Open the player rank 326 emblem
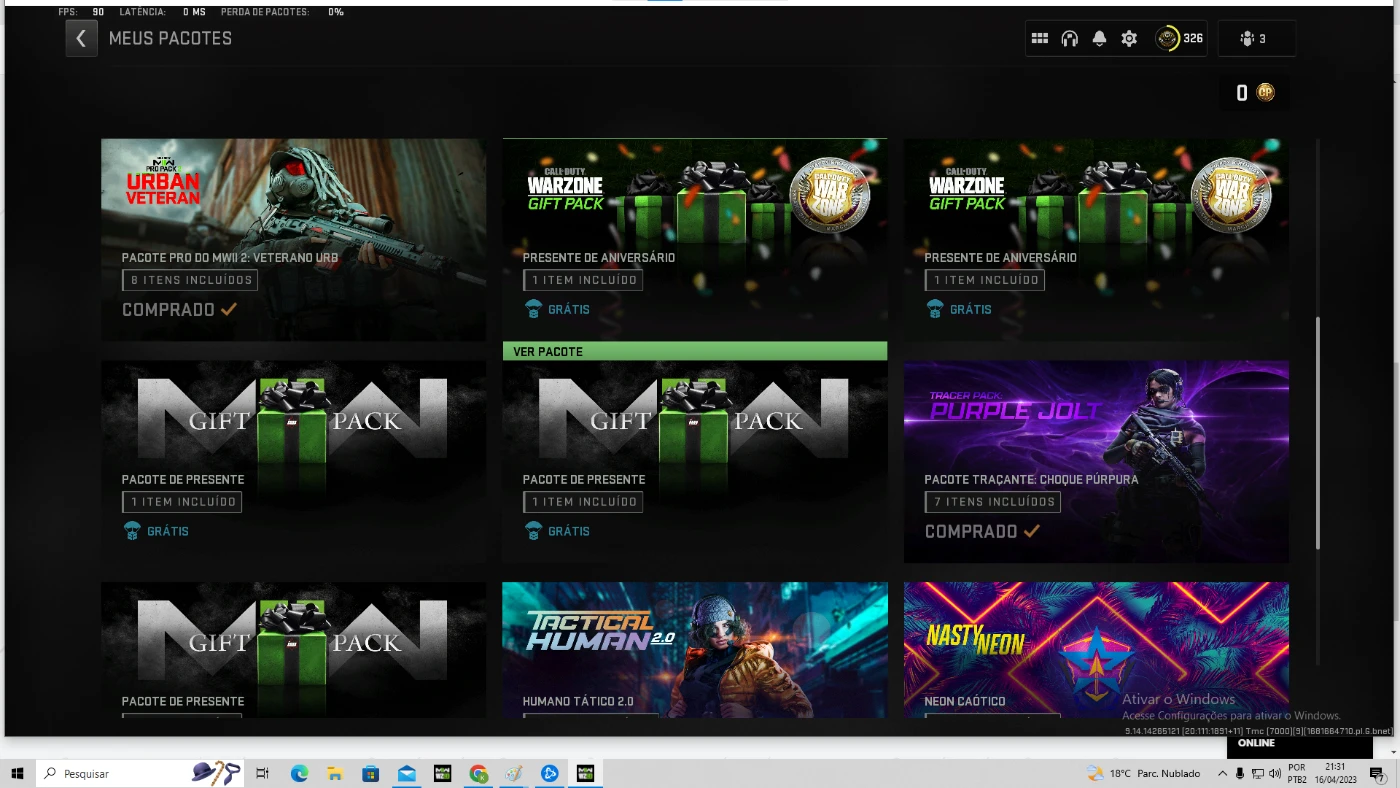The image size is (1400, 788). [1168, 39]
